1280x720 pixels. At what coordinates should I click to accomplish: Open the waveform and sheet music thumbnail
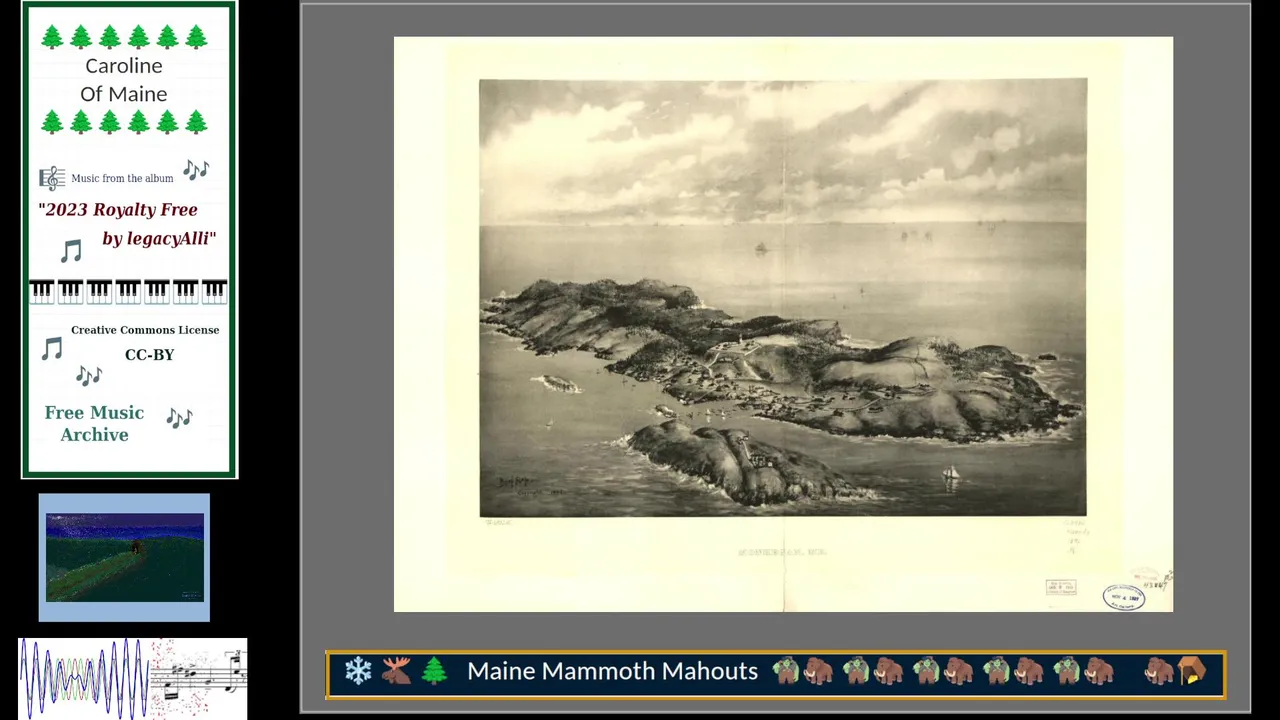pos(133,679)
